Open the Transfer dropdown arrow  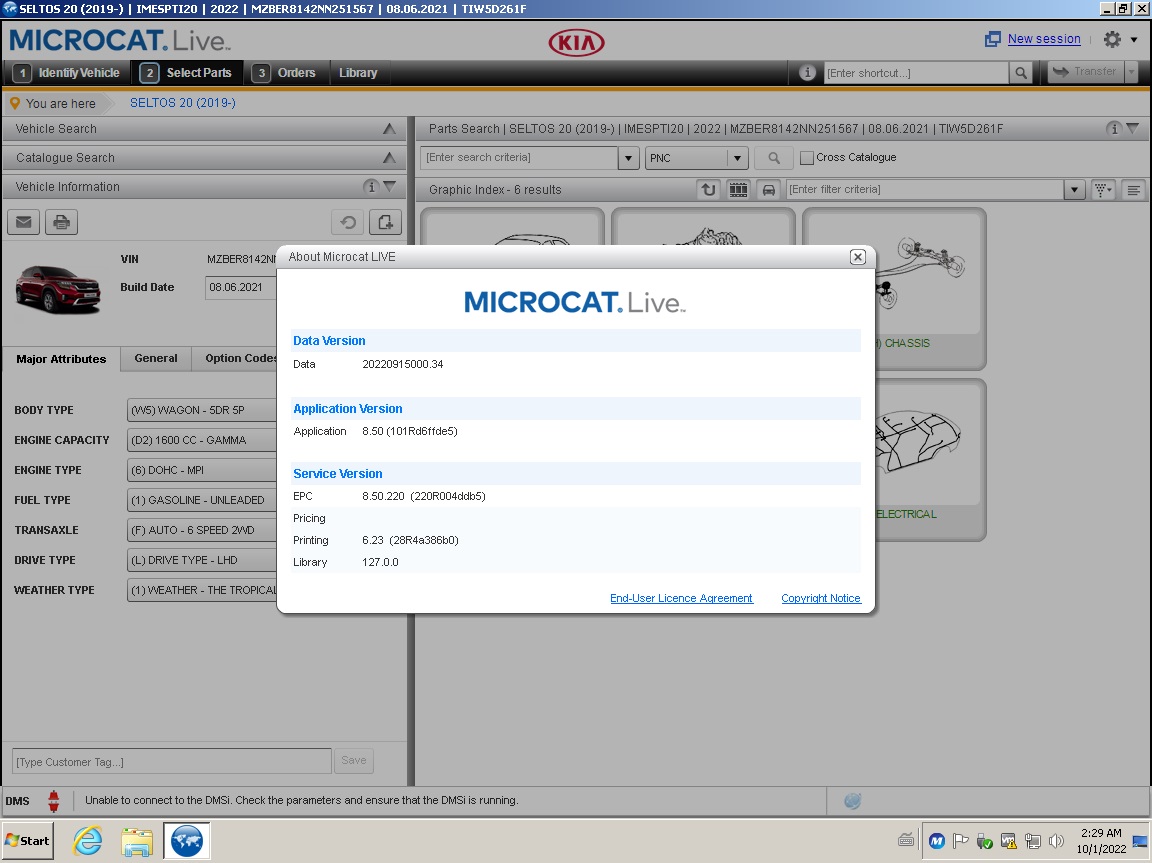(x=1131, y=72)
